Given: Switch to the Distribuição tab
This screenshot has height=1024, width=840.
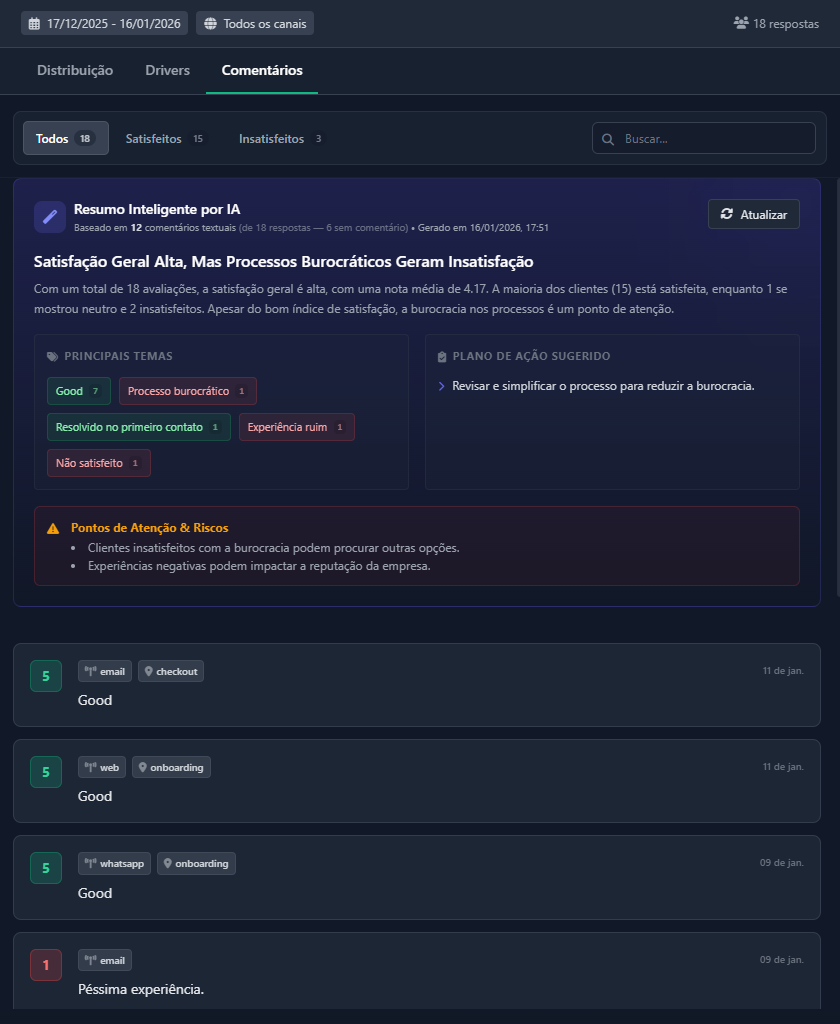Looking at the screenshot, I should (74, 71).
